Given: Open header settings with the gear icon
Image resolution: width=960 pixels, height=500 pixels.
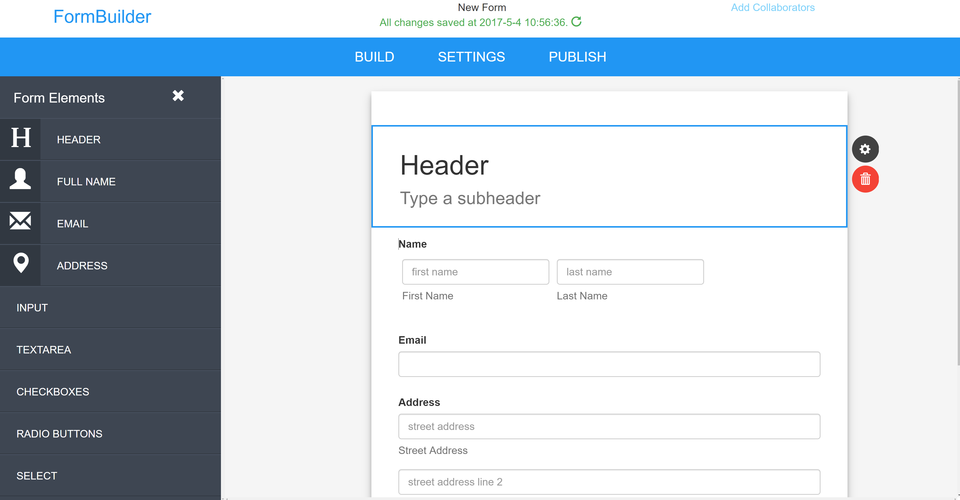Looking at the screenshot, I should [865, 149].
